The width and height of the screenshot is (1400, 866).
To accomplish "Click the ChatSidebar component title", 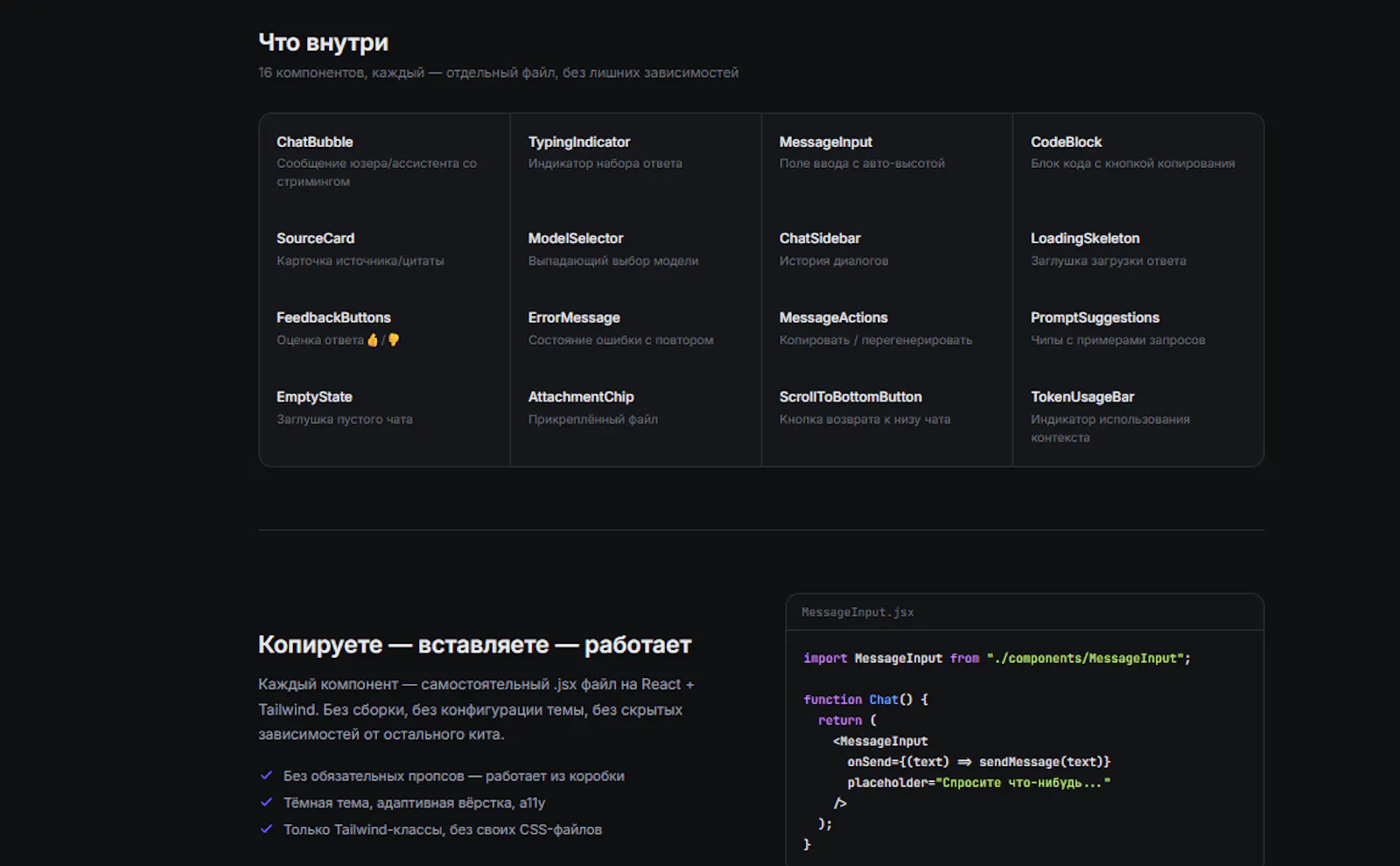I will 820,238.
